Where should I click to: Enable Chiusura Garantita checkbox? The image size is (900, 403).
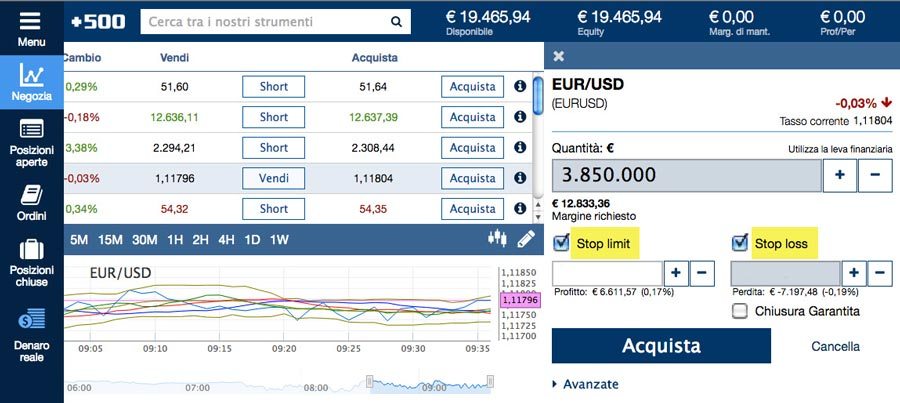coord(740,311)
